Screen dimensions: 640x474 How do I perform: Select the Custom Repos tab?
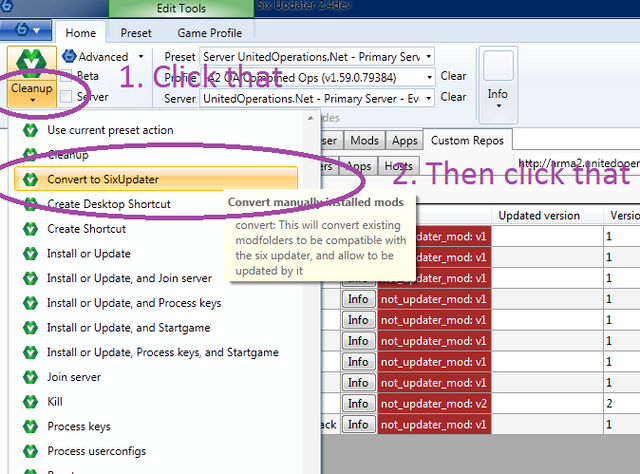click(467, 140)
